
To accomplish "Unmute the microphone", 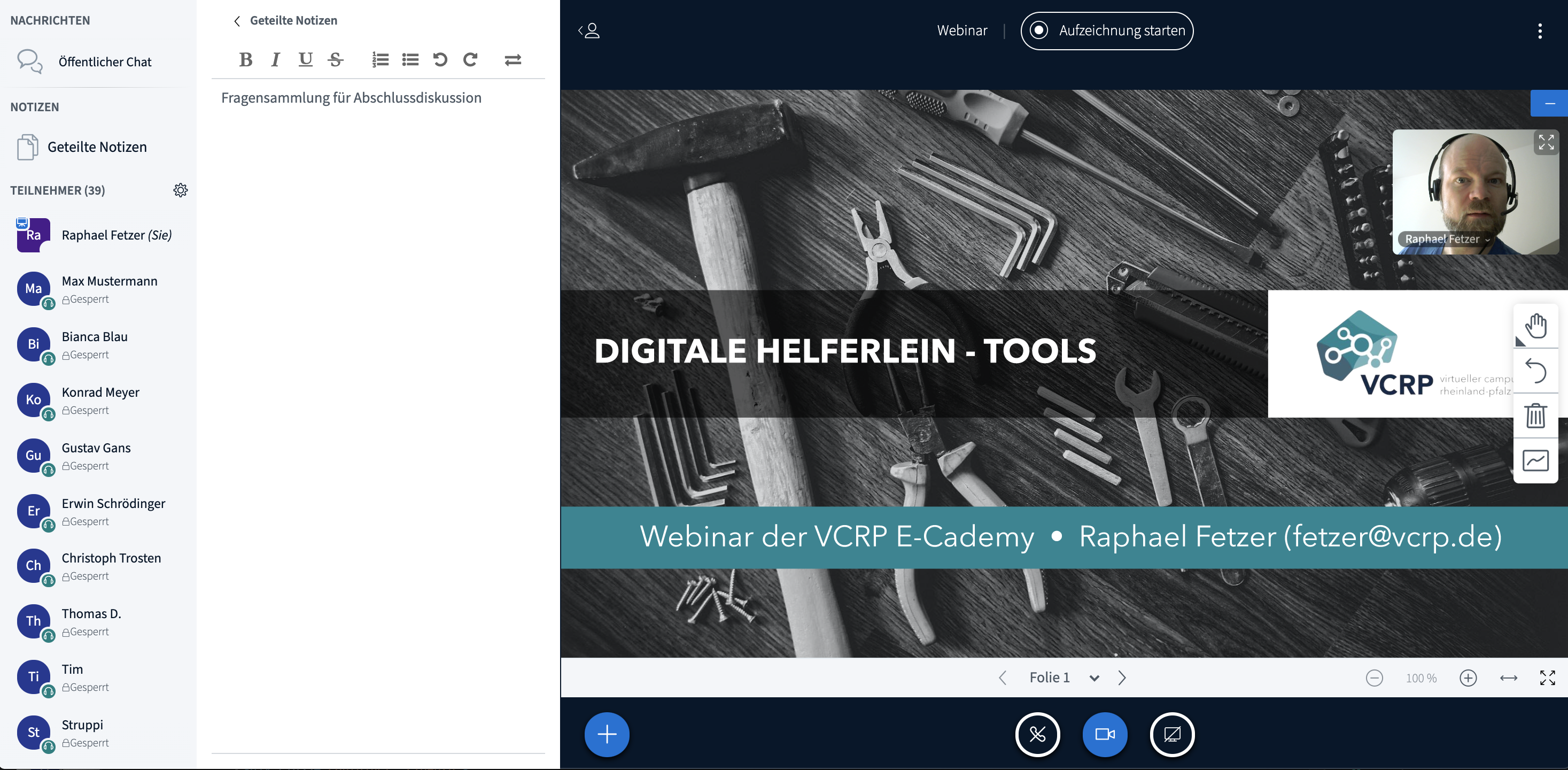I will click(1037, 734).
